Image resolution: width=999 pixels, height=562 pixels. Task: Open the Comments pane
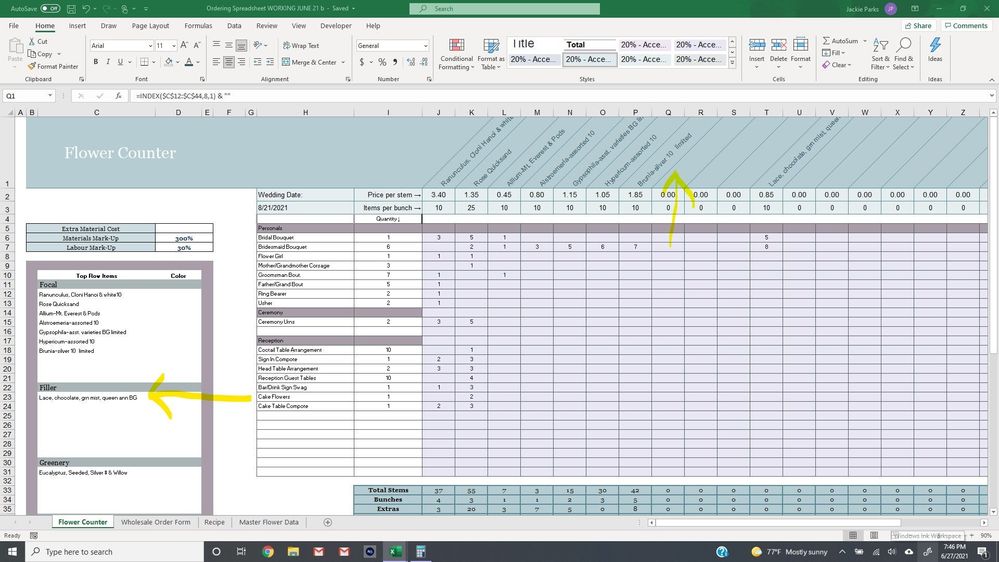pyautogui.click(x=965, y=25)
